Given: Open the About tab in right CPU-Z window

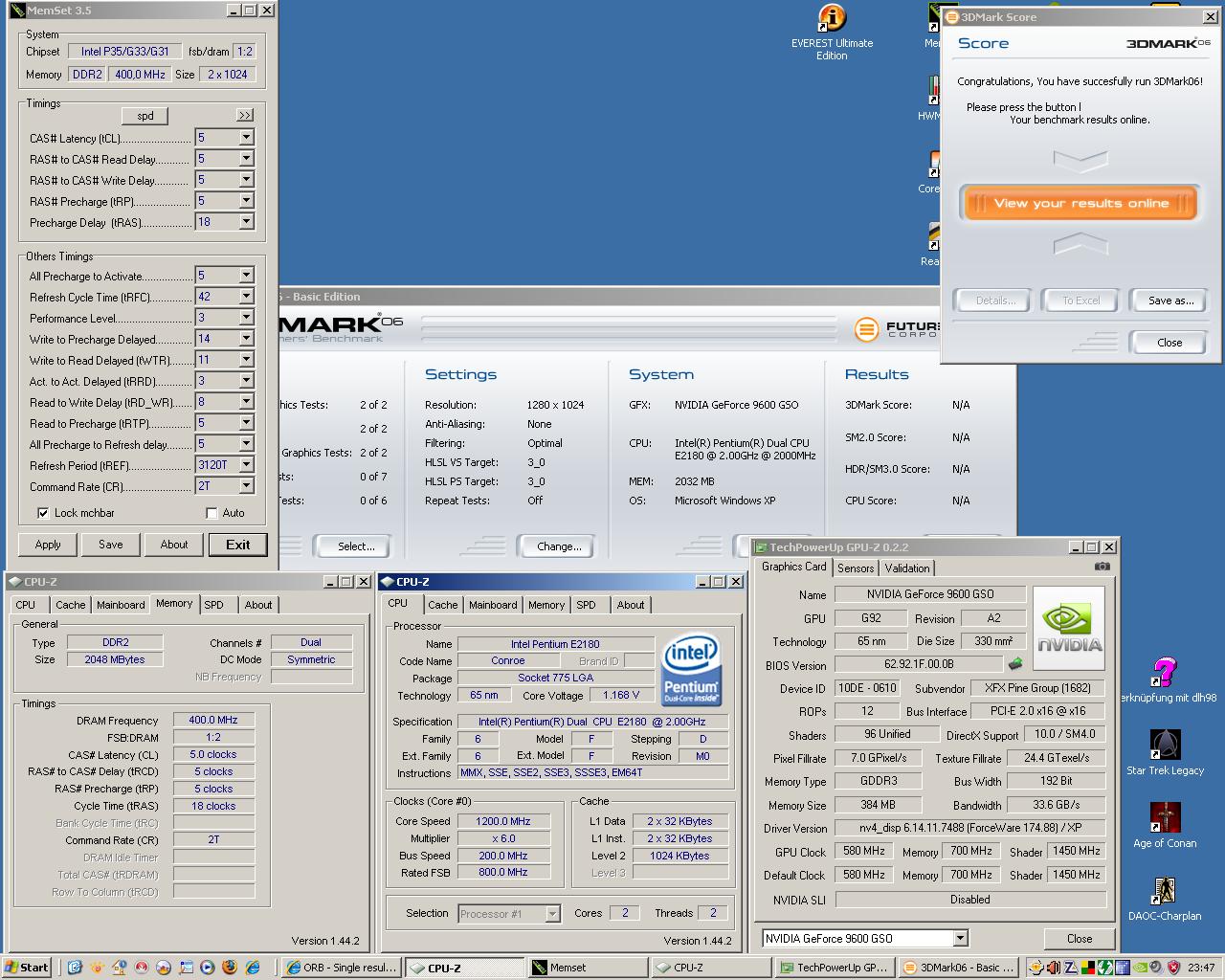Looking at the screenshot, I should (x=630, y=605).
